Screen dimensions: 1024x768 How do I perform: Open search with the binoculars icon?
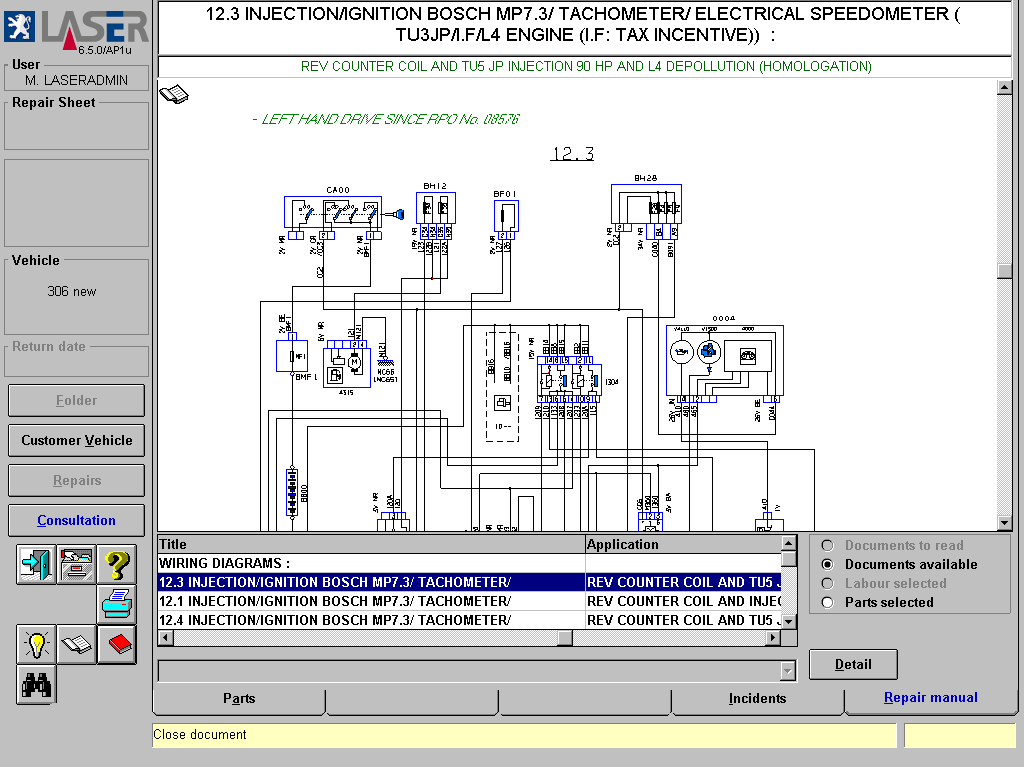coord(36,685)
